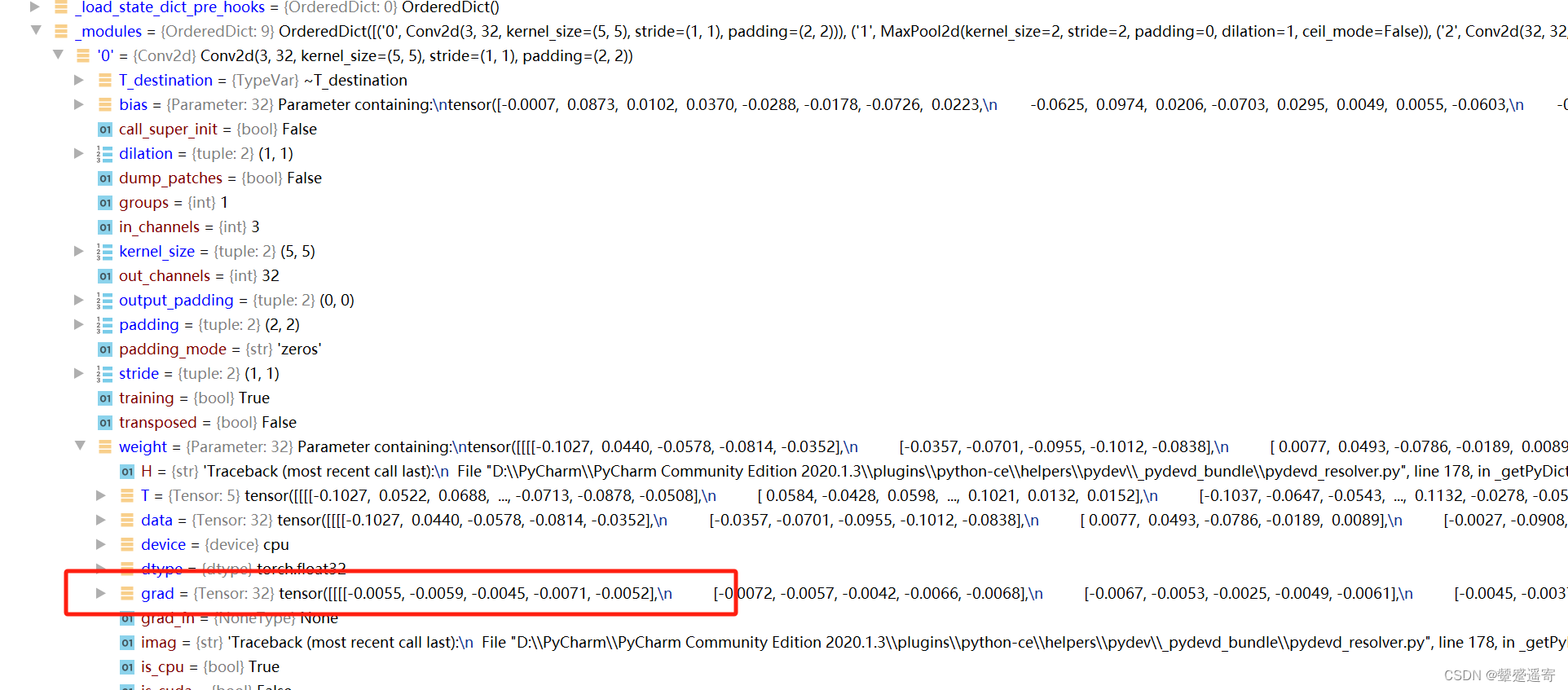This screenshot has height=690, width=1568.
Task: Click the object icon beside data tensor
Action: click(126, 520)
